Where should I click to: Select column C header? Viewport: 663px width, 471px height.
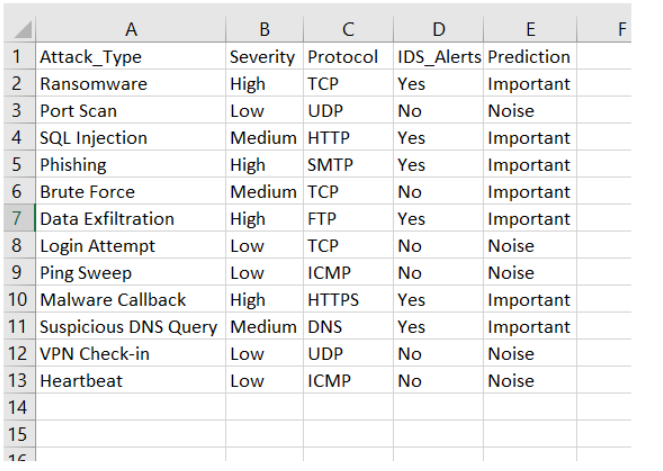coord(348,29)
